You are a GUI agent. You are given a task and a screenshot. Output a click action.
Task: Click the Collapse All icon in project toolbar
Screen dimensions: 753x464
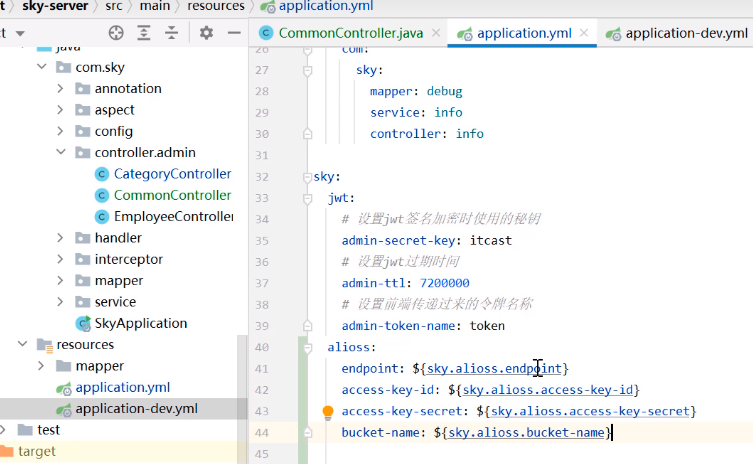click(x=172, y=32)
